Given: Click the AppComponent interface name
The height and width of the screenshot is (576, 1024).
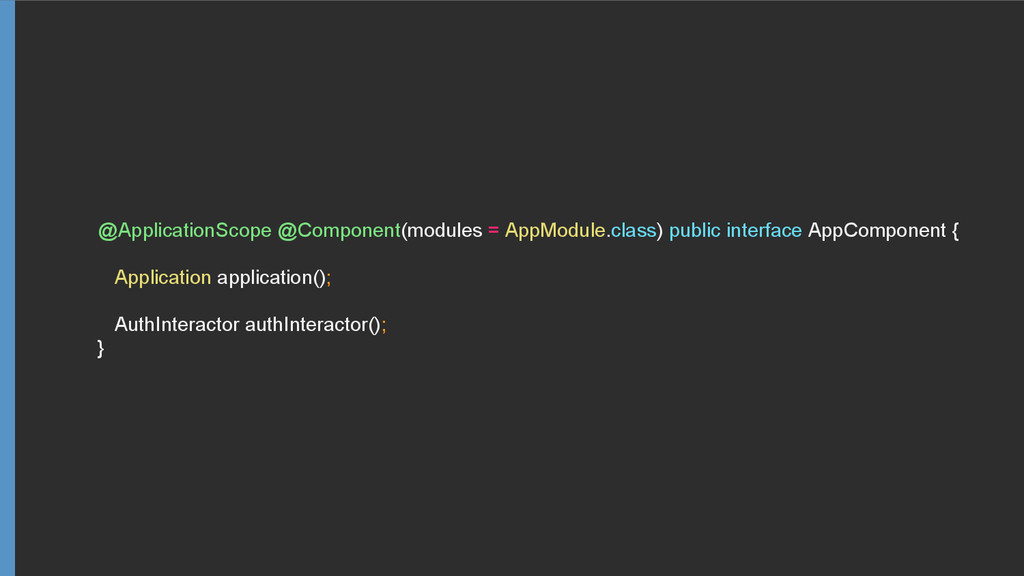Looking at the screenshot, I should [x=876, y=231].
